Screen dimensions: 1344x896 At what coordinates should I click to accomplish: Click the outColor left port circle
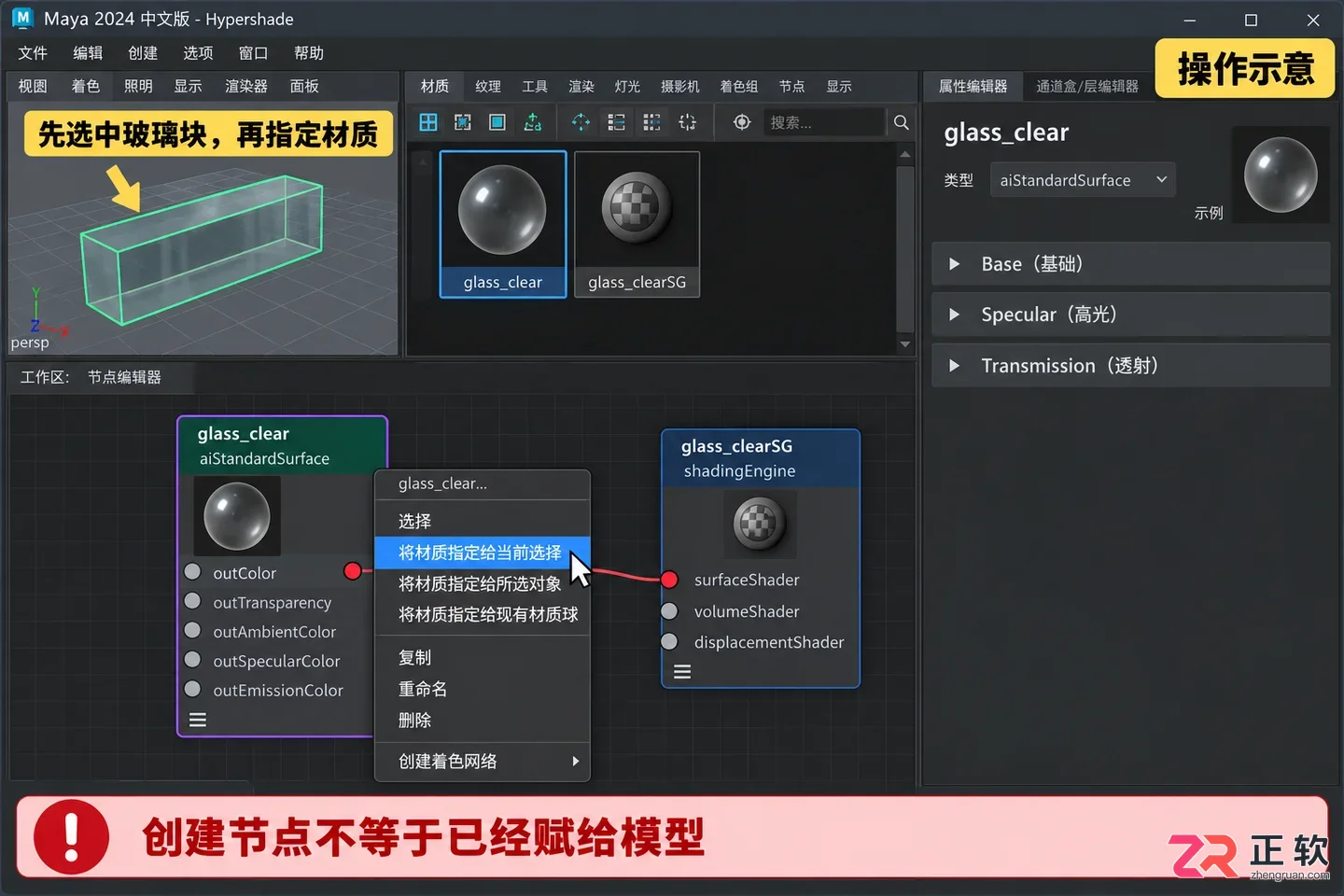pyautogui.click(x=192, y=571)
